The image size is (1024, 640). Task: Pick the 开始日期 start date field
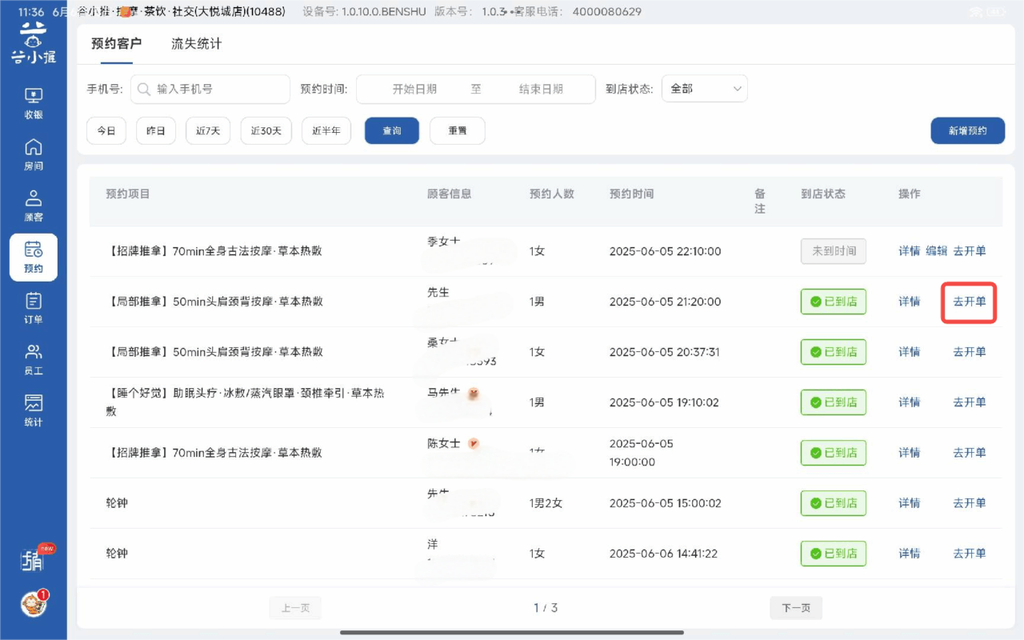click(x=414, y=89)
